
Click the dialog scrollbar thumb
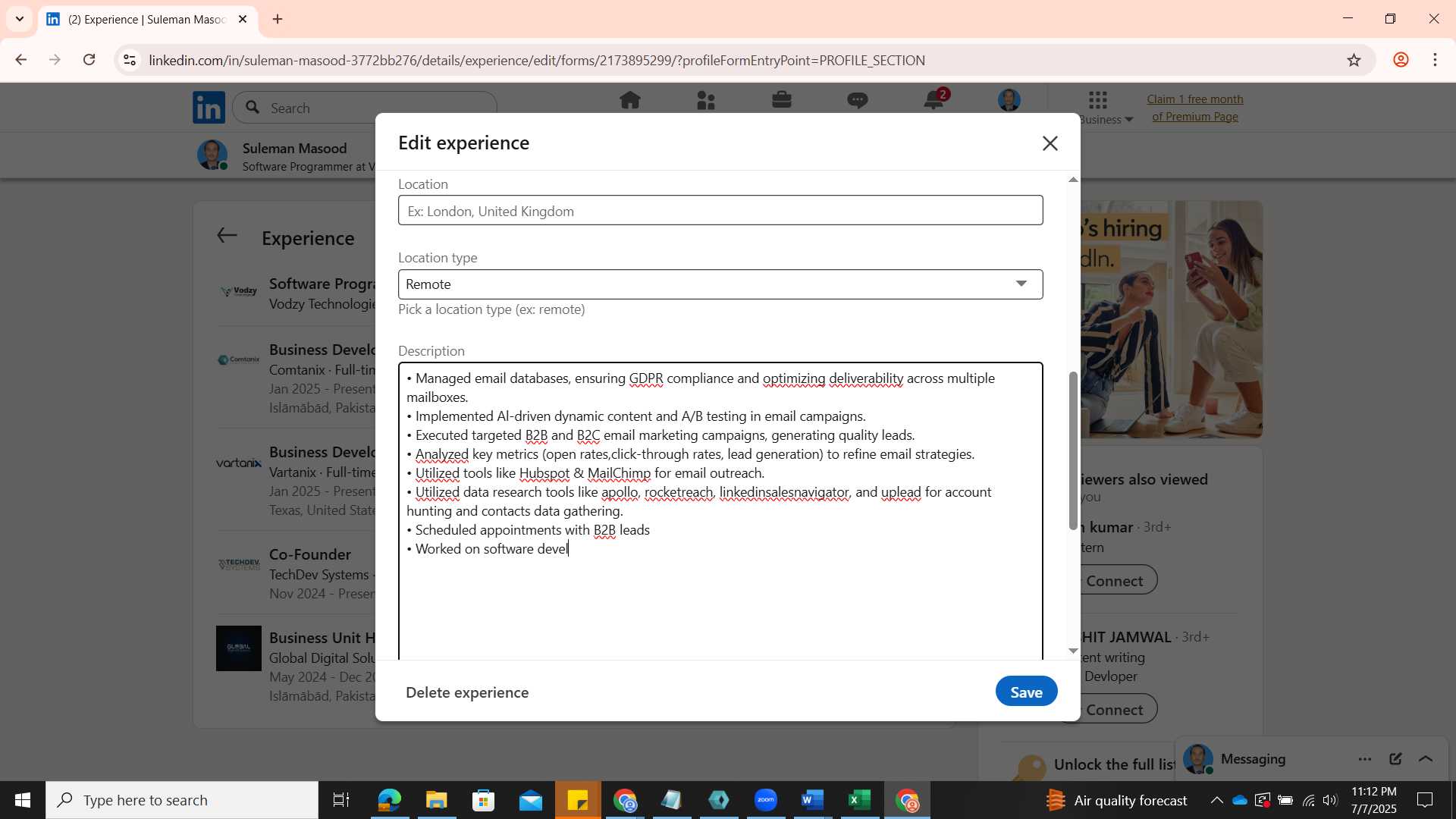pyautogui.click(x=1072, y=450)
